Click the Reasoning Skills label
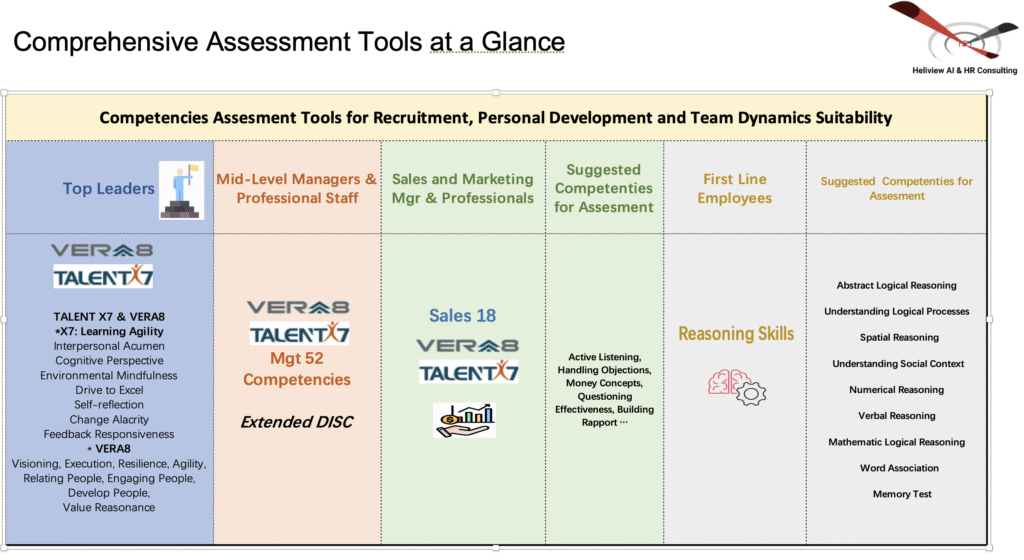The width and height of the screenshot is (1024, 560). (x=736, y=334)
